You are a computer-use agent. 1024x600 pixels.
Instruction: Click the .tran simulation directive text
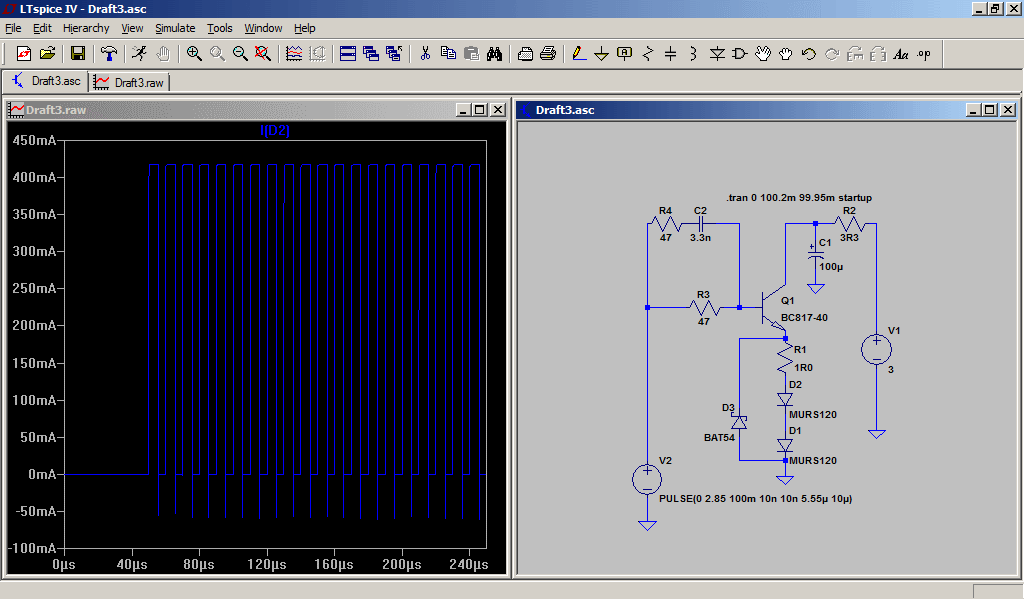tap(799, 197)
